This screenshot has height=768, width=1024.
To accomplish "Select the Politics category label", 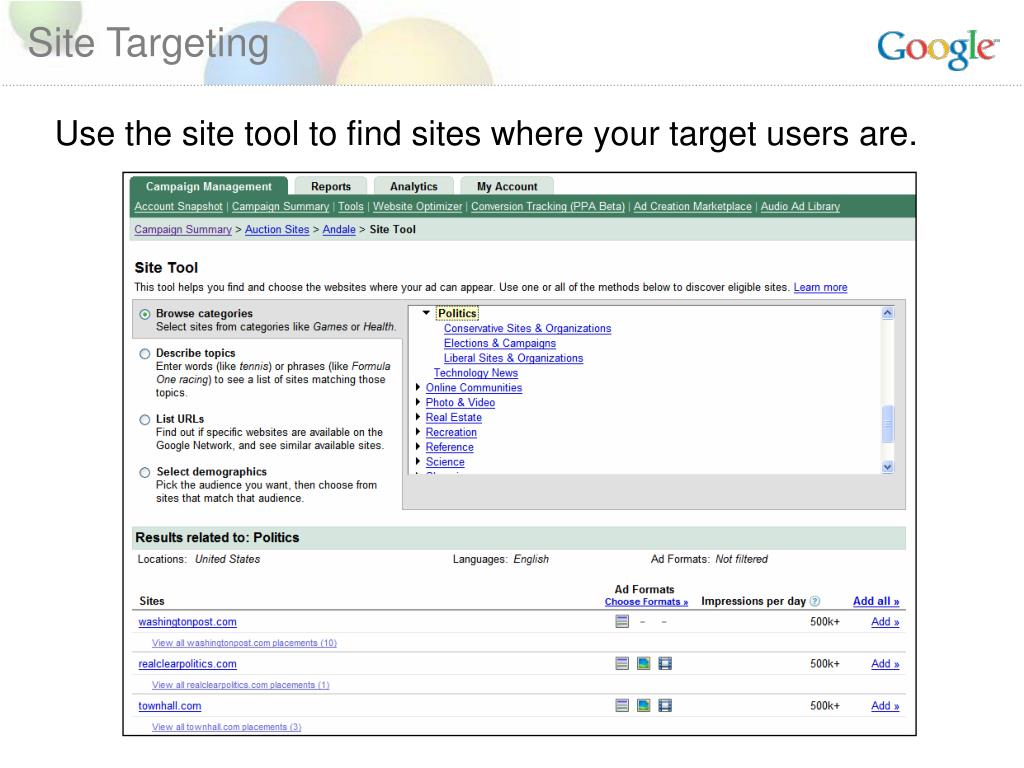I will click(x=457, y=313).
